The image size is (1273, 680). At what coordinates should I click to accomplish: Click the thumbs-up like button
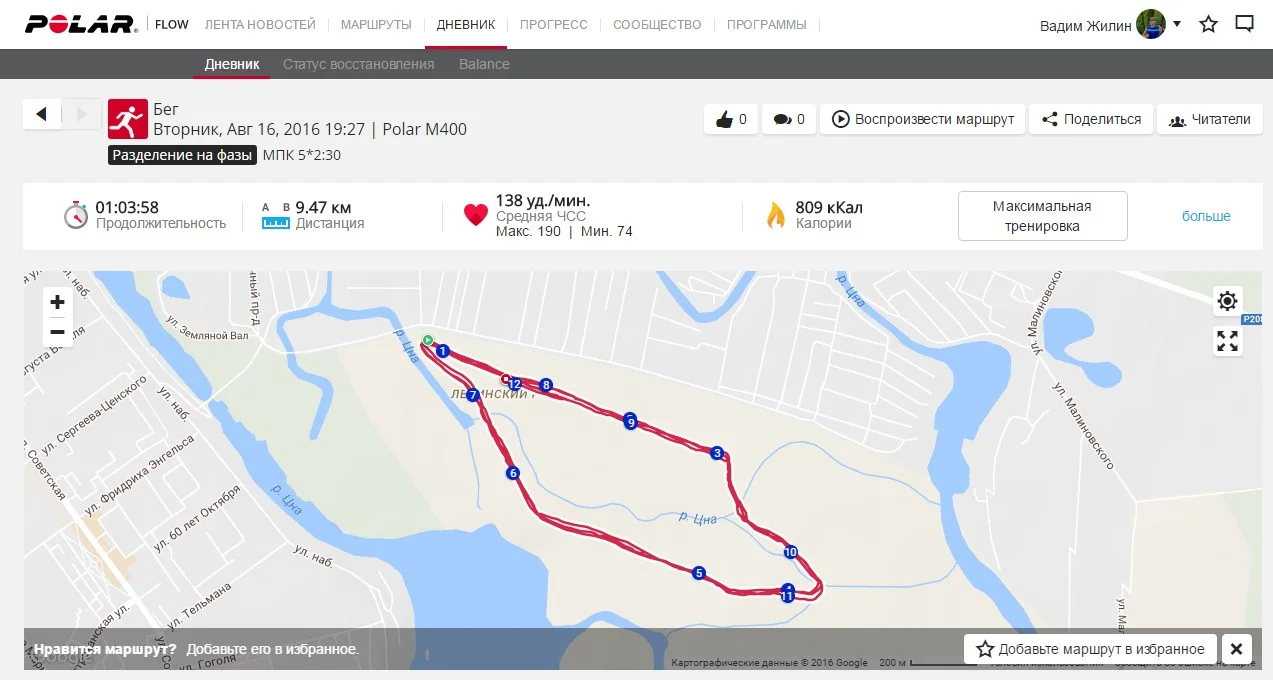pyautogui.click(x=731, y=119)
